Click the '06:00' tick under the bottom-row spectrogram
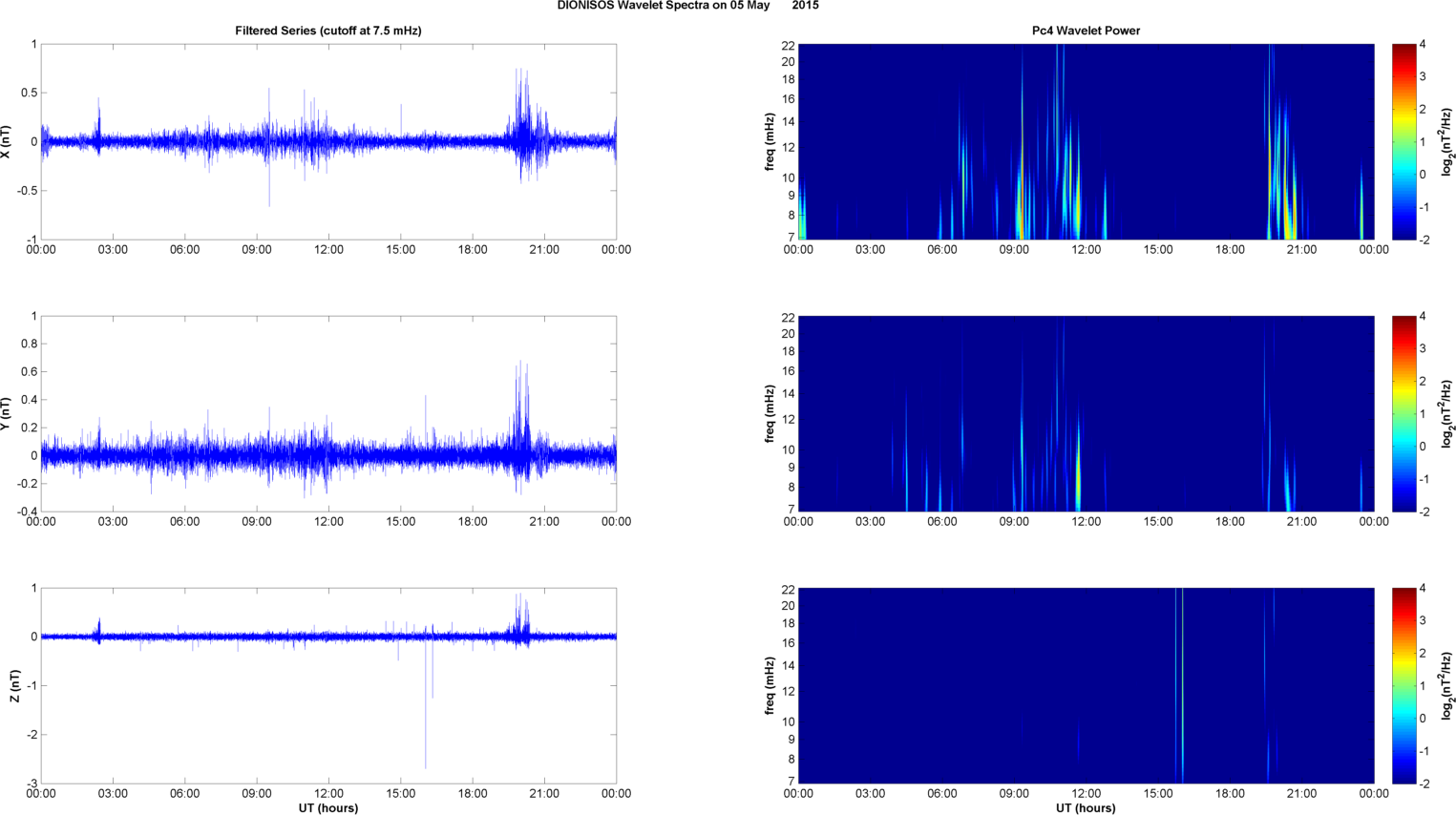This screenshot has height=815, width=1456. (941, 794)
